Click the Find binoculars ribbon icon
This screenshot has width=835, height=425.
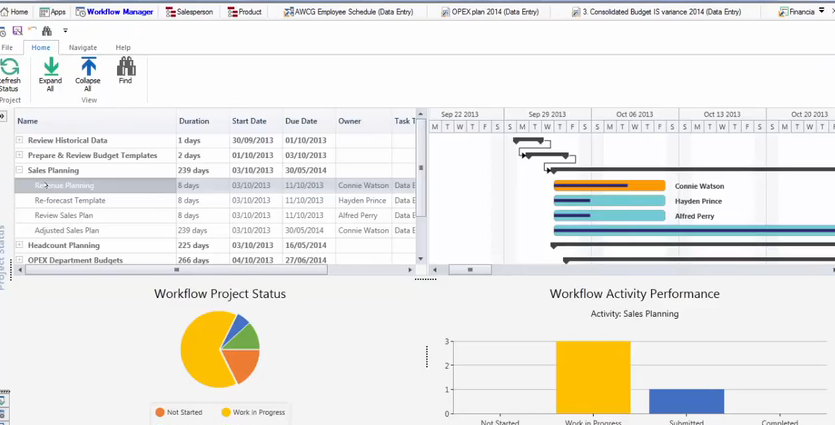tap(126, 67)
